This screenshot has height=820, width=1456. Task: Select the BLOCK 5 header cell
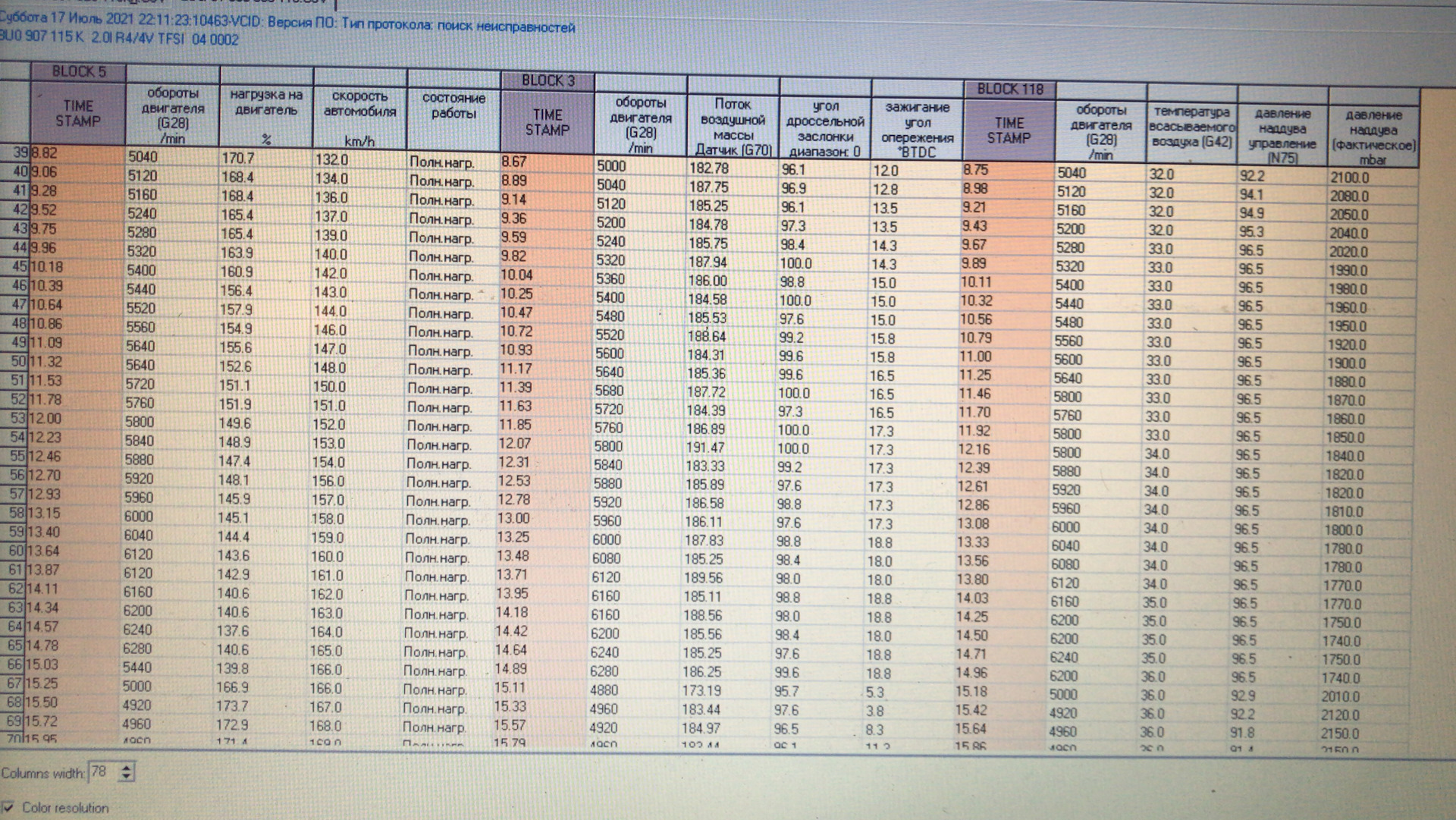click(78, 72)
